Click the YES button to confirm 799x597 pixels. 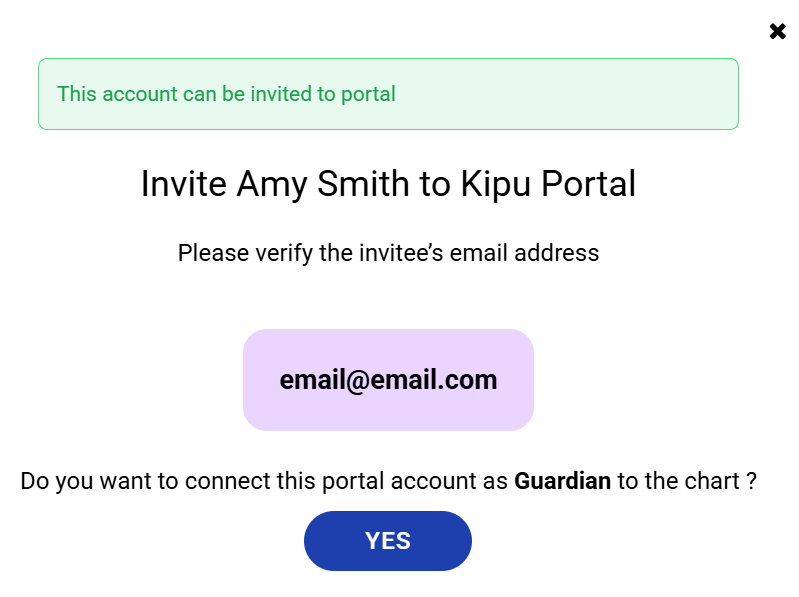tap(388, 541)
